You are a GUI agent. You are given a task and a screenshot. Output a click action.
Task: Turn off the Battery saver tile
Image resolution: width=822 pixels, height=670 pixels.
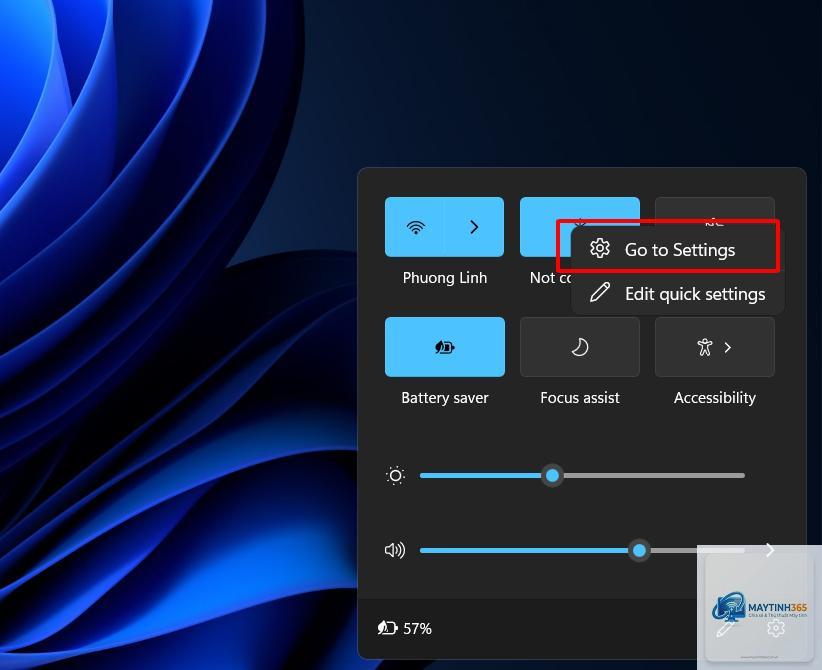tap(445, 347)
